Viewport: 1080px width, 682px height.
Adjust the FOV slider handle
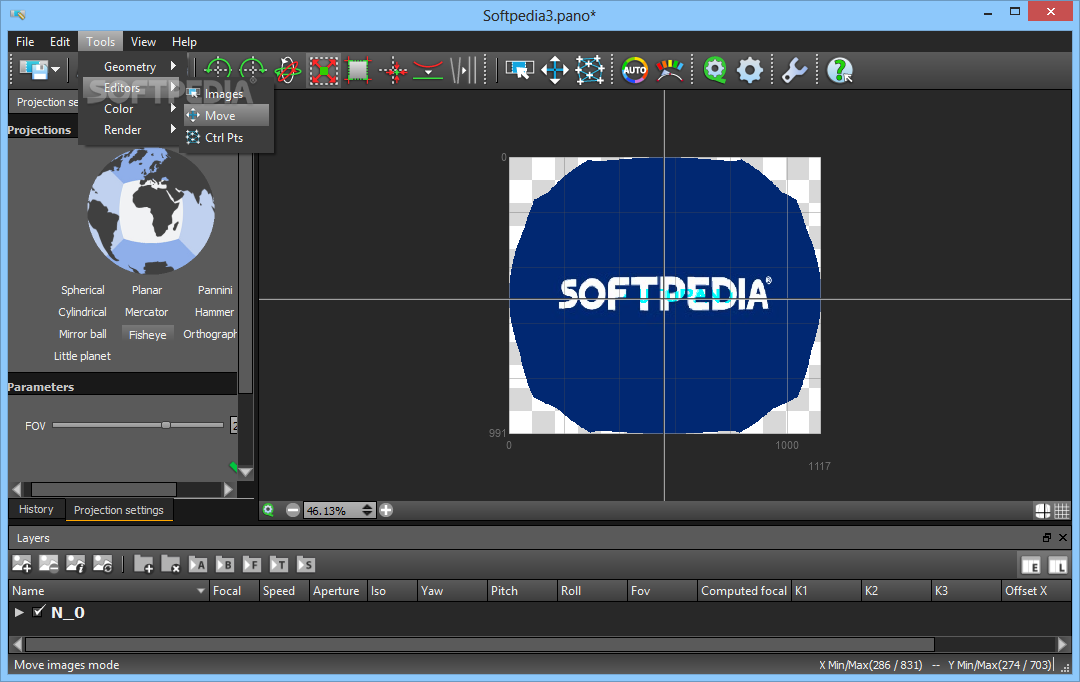[166, 425]
